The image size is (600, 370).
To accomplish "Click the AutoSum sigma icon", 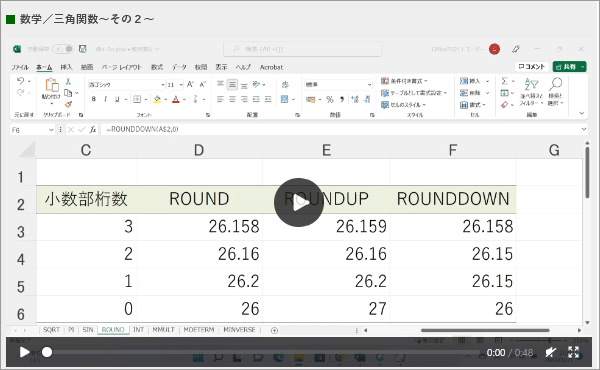I will point(504,81).
